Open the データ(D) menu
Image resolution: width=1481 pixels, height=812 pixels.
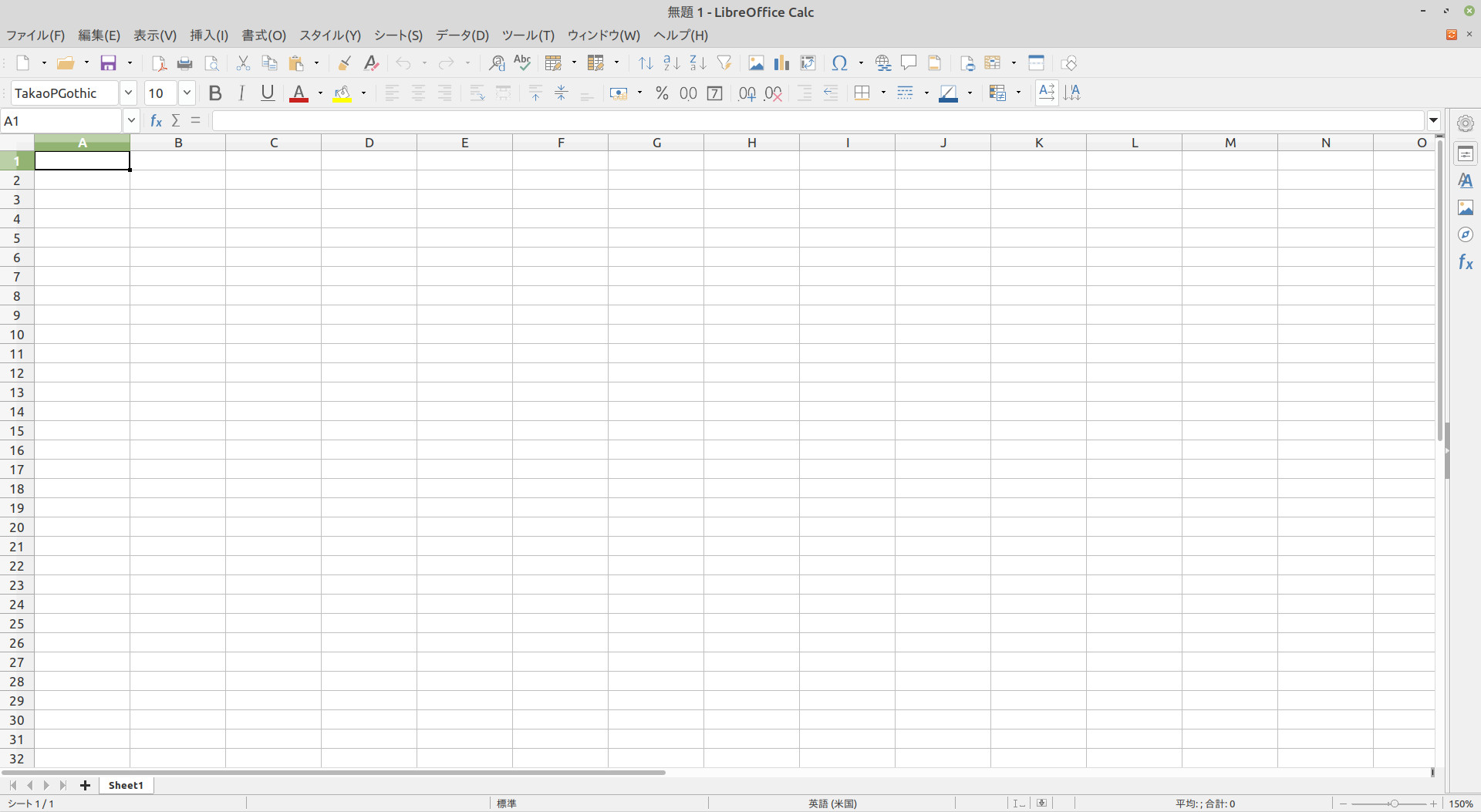(462, 35)
